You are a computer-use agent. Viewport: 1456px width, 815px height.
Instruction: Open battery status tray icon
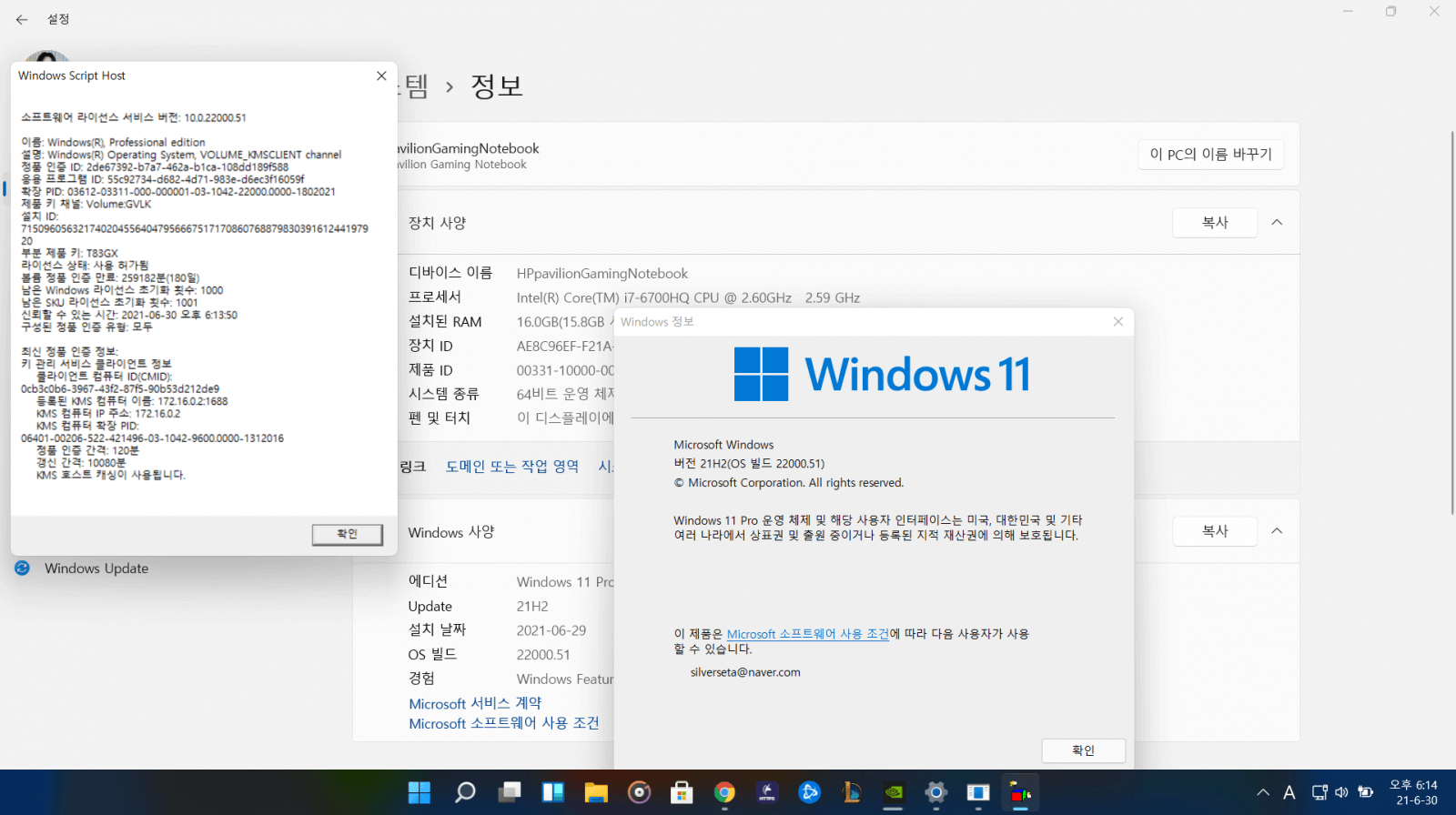coord(1365,792)
